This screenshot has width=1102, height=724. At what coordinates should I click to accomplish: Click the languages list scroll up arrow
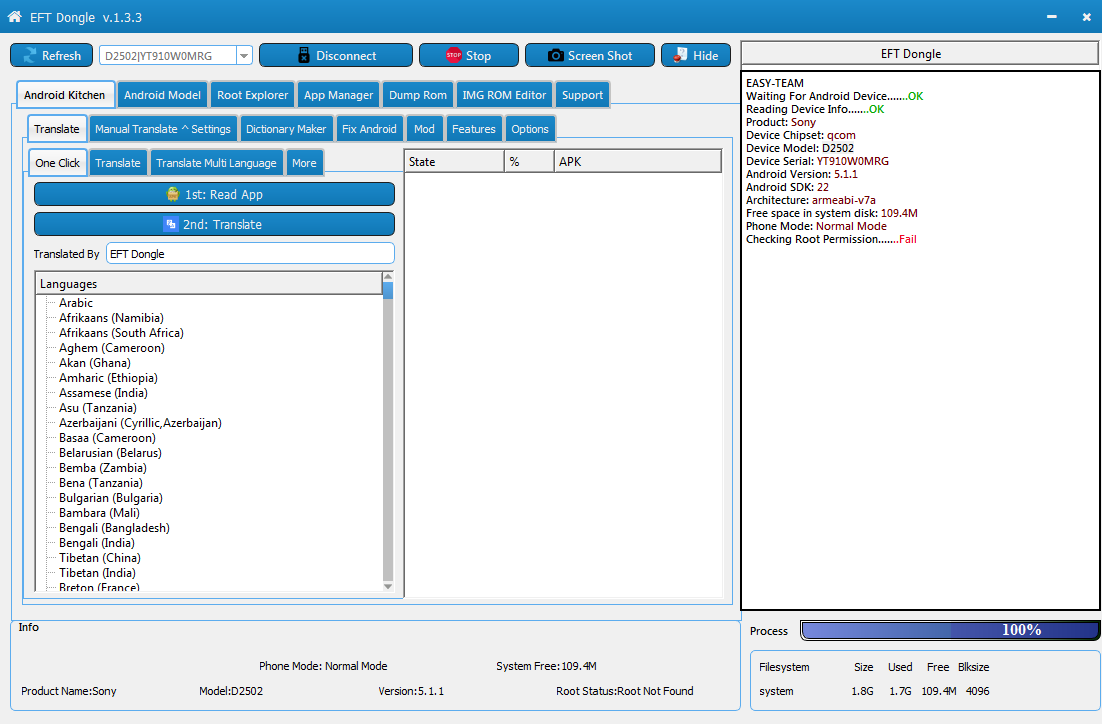click(388, 277)
